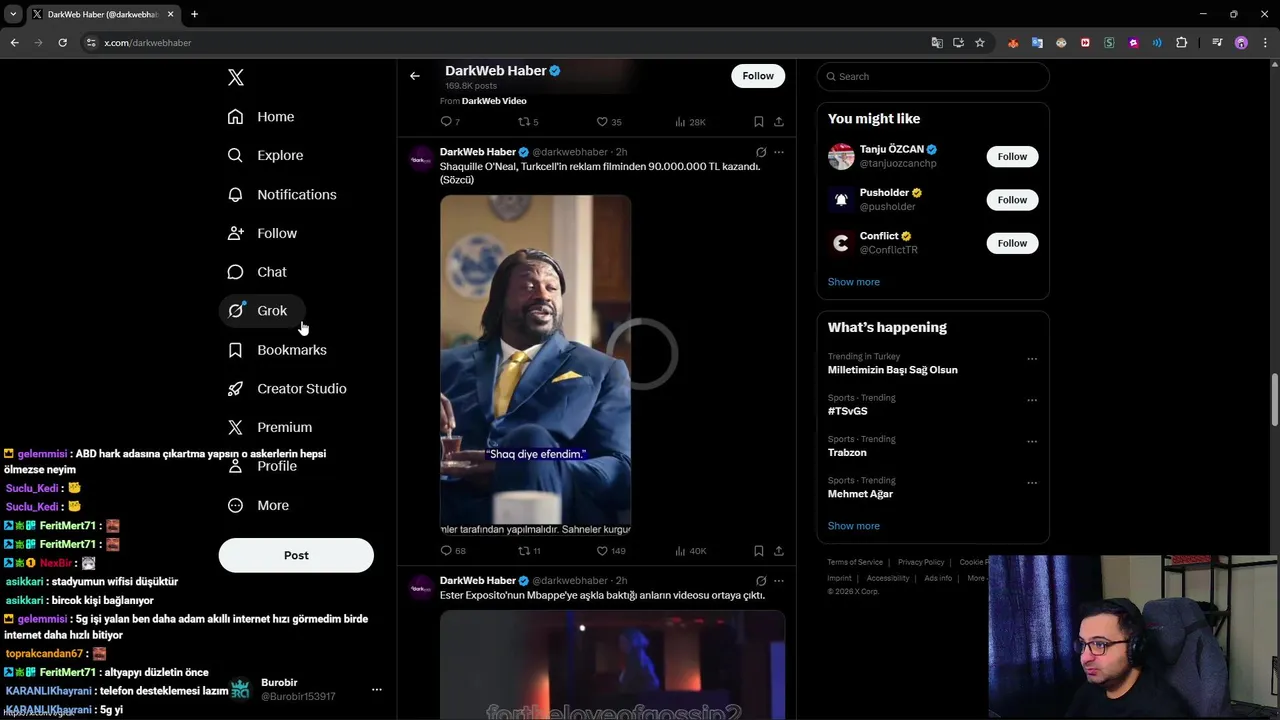Play the Shaquille O'Neal video
1280x720 pixels.
pyautogui.click(x=535, y=364)
